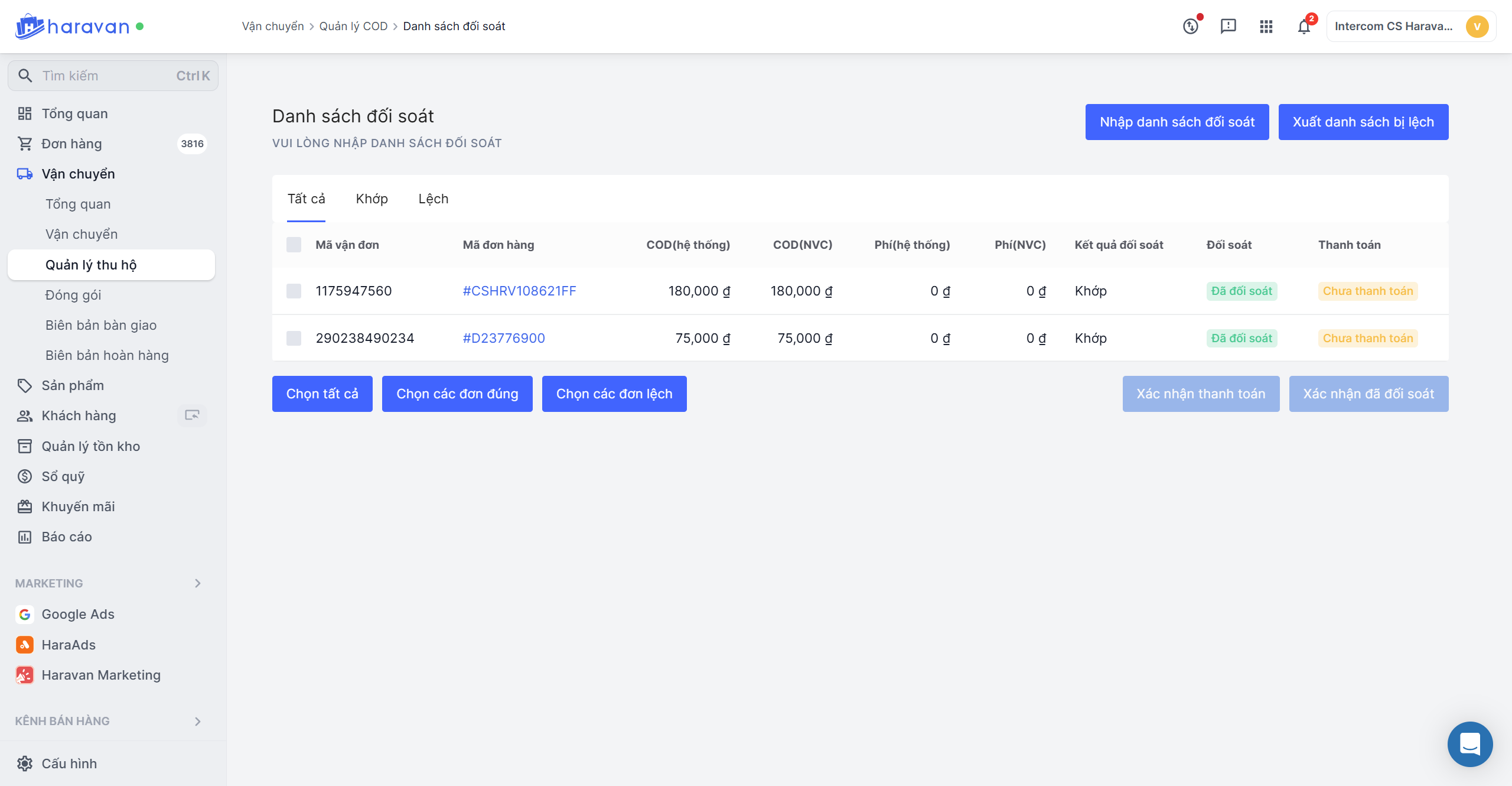Toggle the select-all checkbox in table header

(x=294, y=245)
